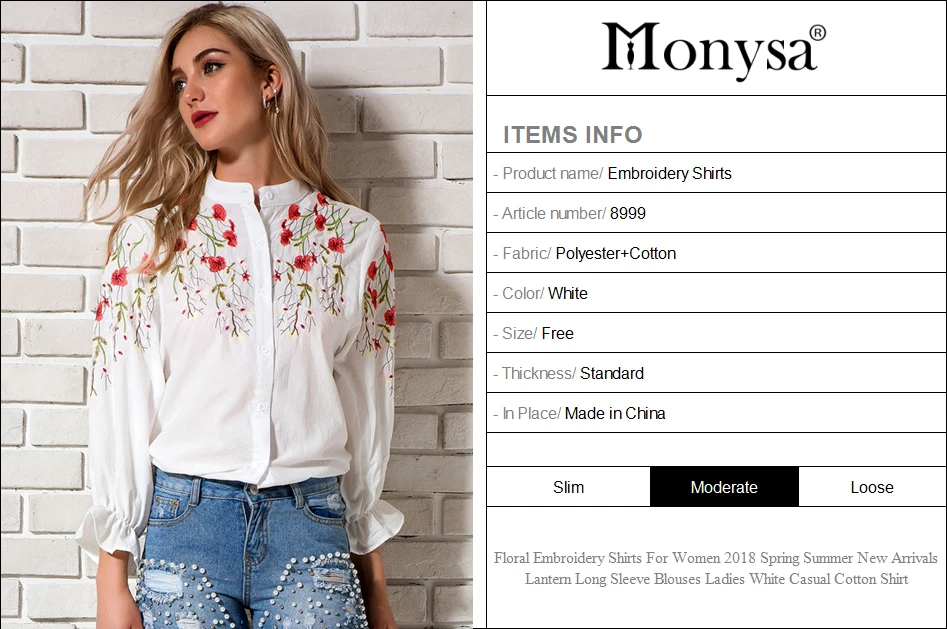
Task: Click the model product photo
Action: tap(237, 314)
